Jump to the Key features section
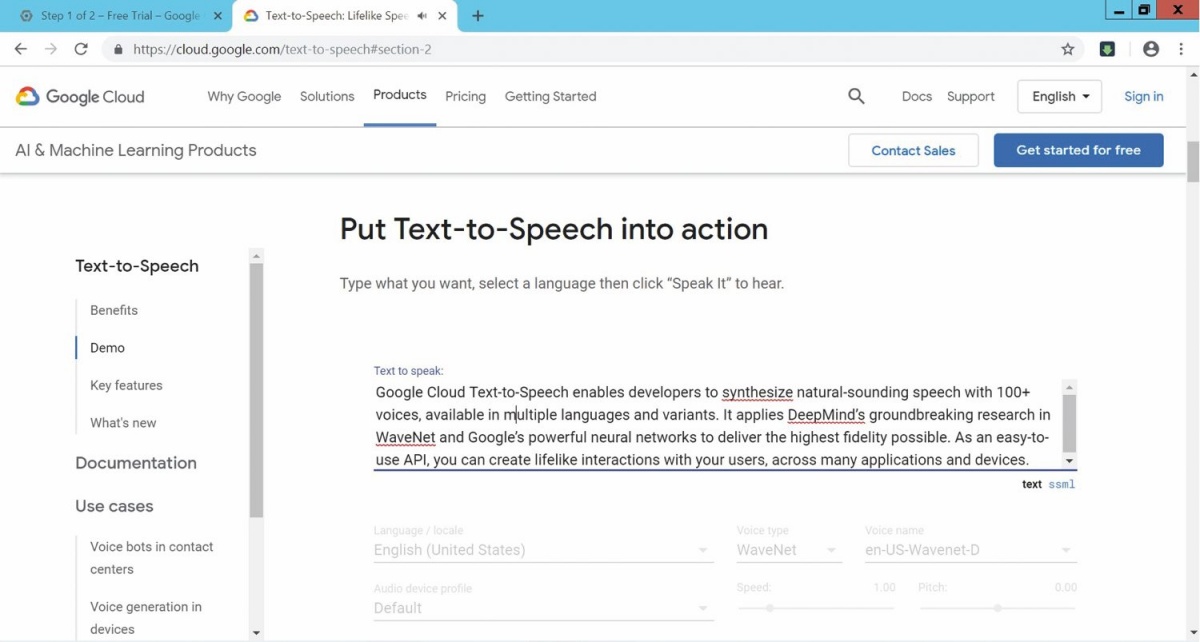The width and height of the screenshot is (1200, 642). 126,385
